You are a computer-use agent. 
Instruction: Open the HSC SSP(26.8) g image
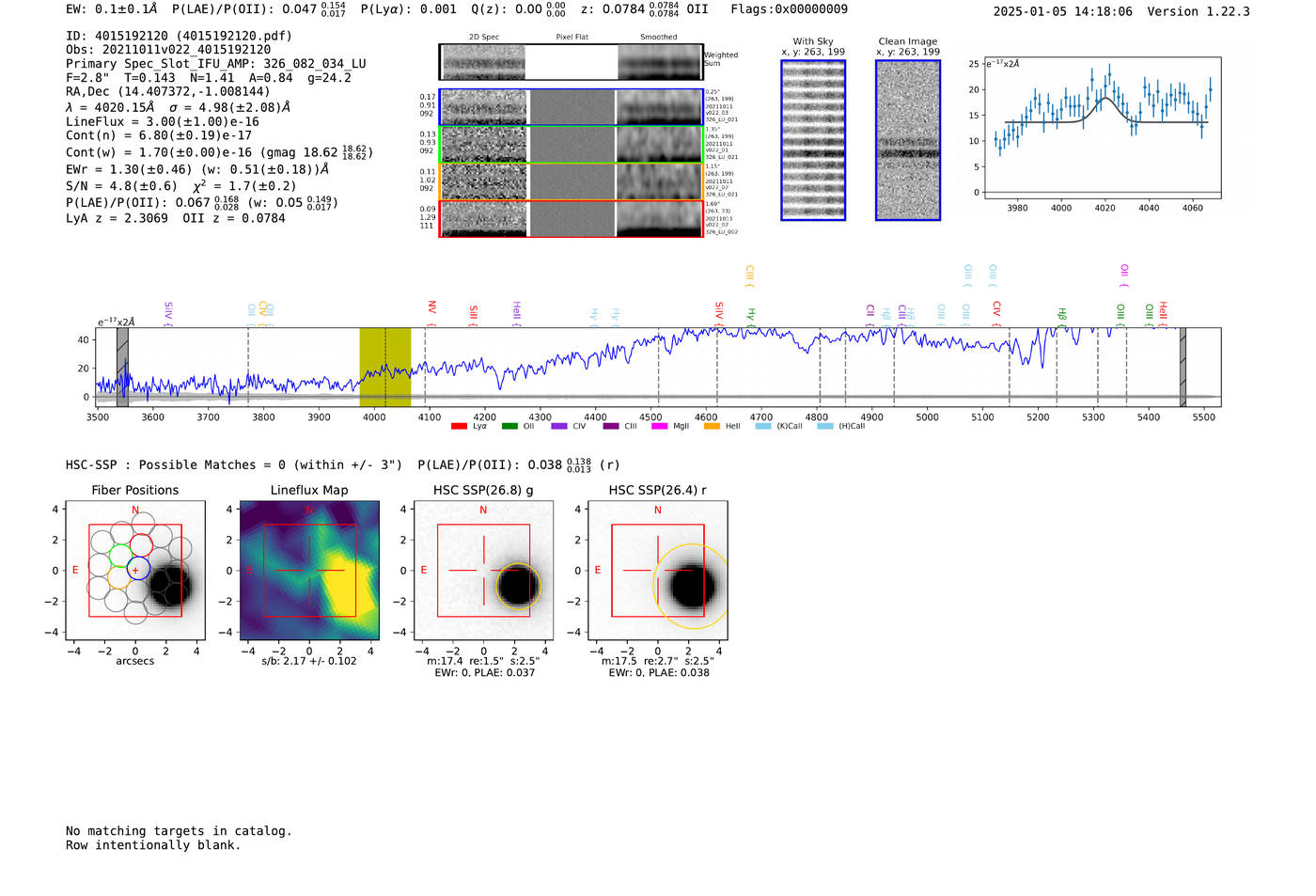(x=483, y=571)
